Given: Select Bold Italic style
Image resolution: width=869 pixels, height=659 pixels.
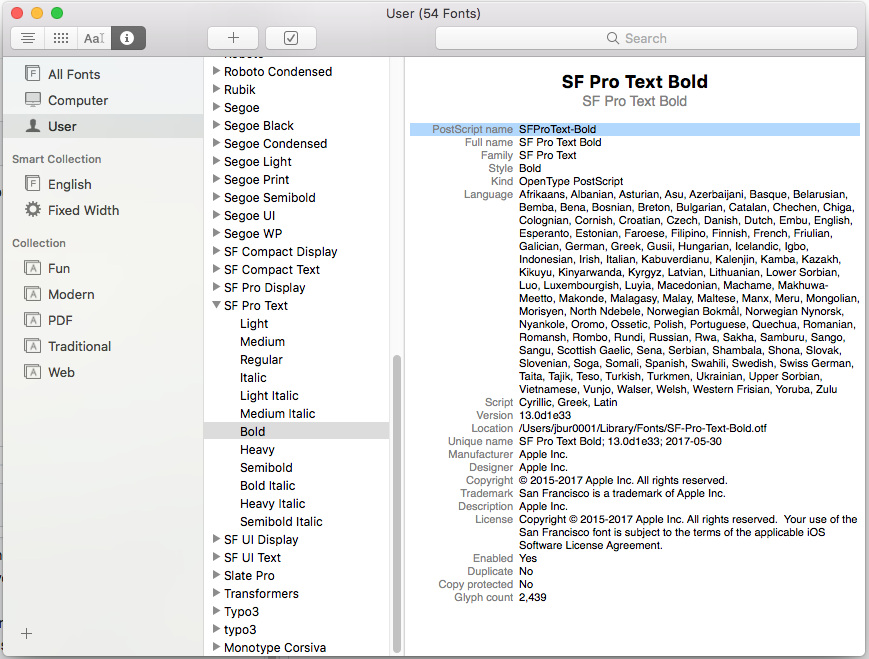Looking at the screenshot, I should tap(267, 486).
